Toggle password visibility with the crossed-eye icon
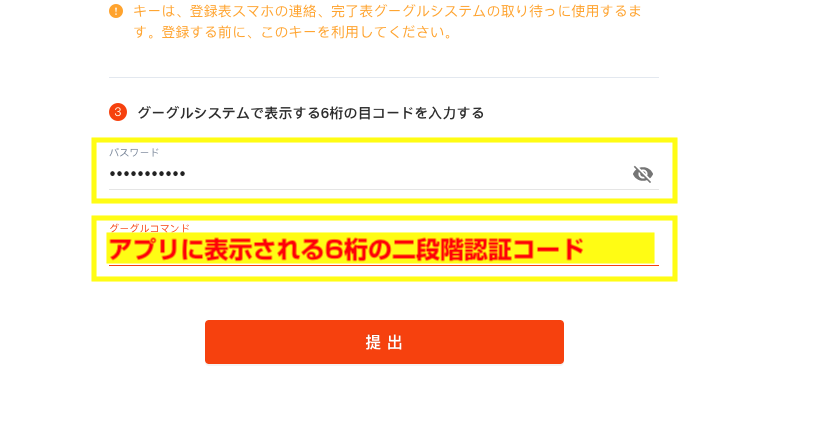815x439 pixels. (643, 174)
